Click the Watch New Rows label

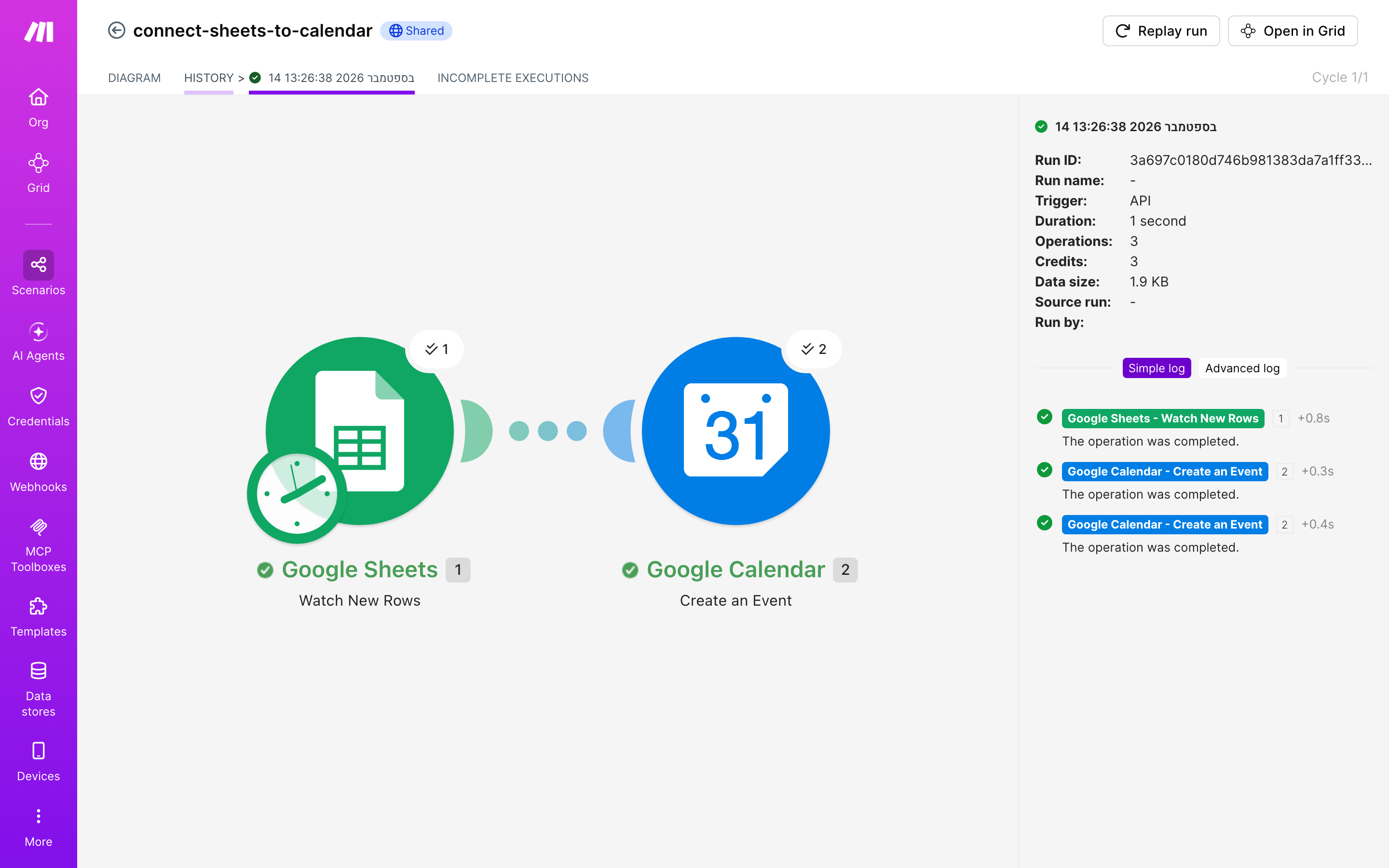360,600
